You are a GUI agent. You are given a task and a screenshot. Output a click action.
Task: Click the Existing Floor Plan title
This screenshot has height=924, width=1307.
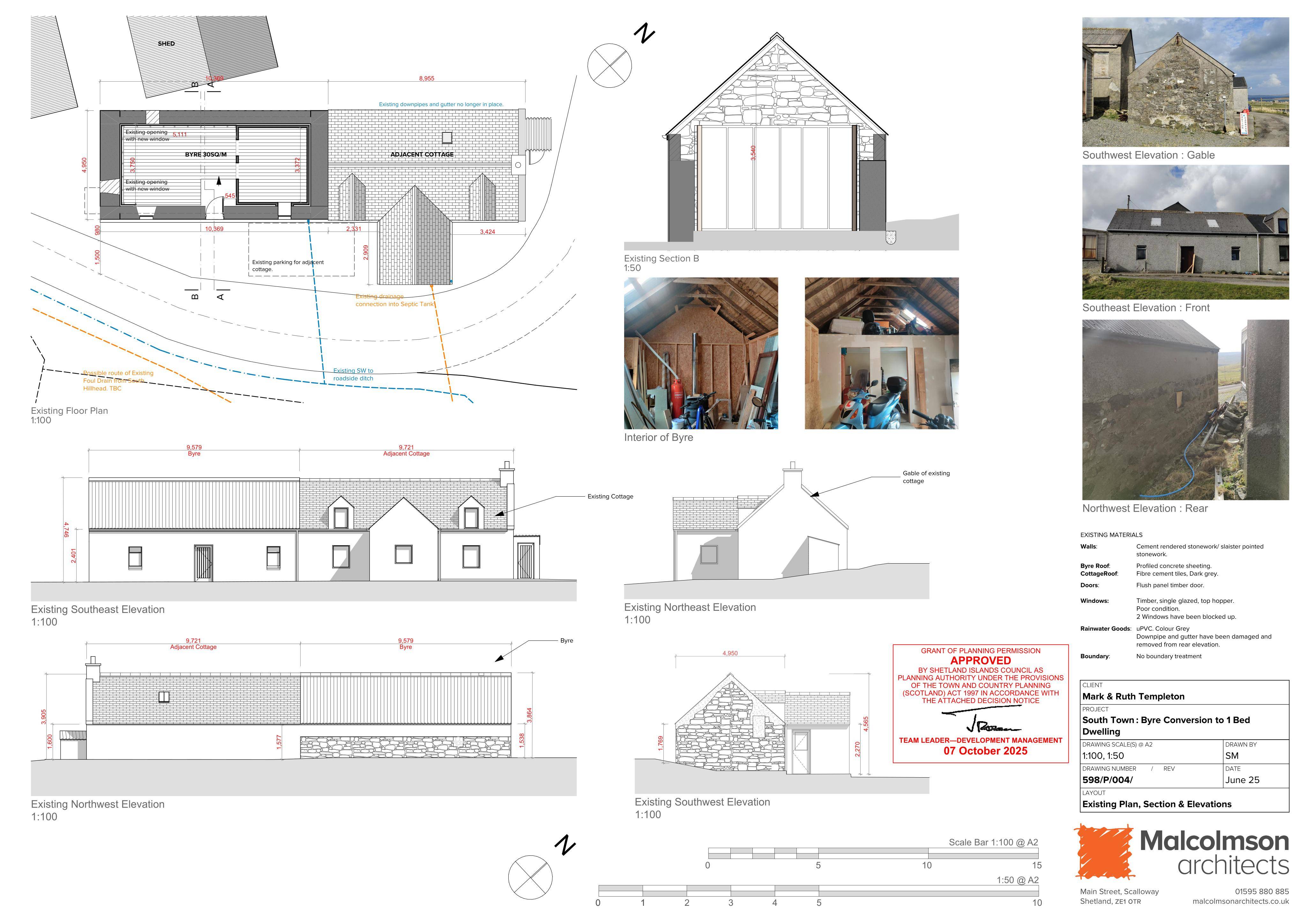pos(70,411)
